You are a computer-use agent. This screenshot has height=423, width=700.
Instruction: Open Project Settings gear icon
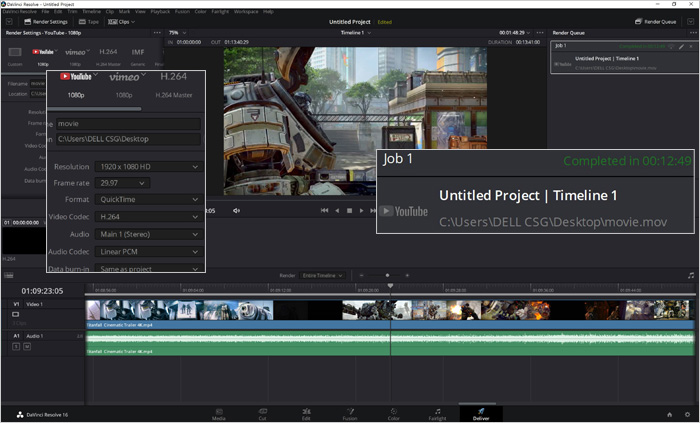point(688,415)
